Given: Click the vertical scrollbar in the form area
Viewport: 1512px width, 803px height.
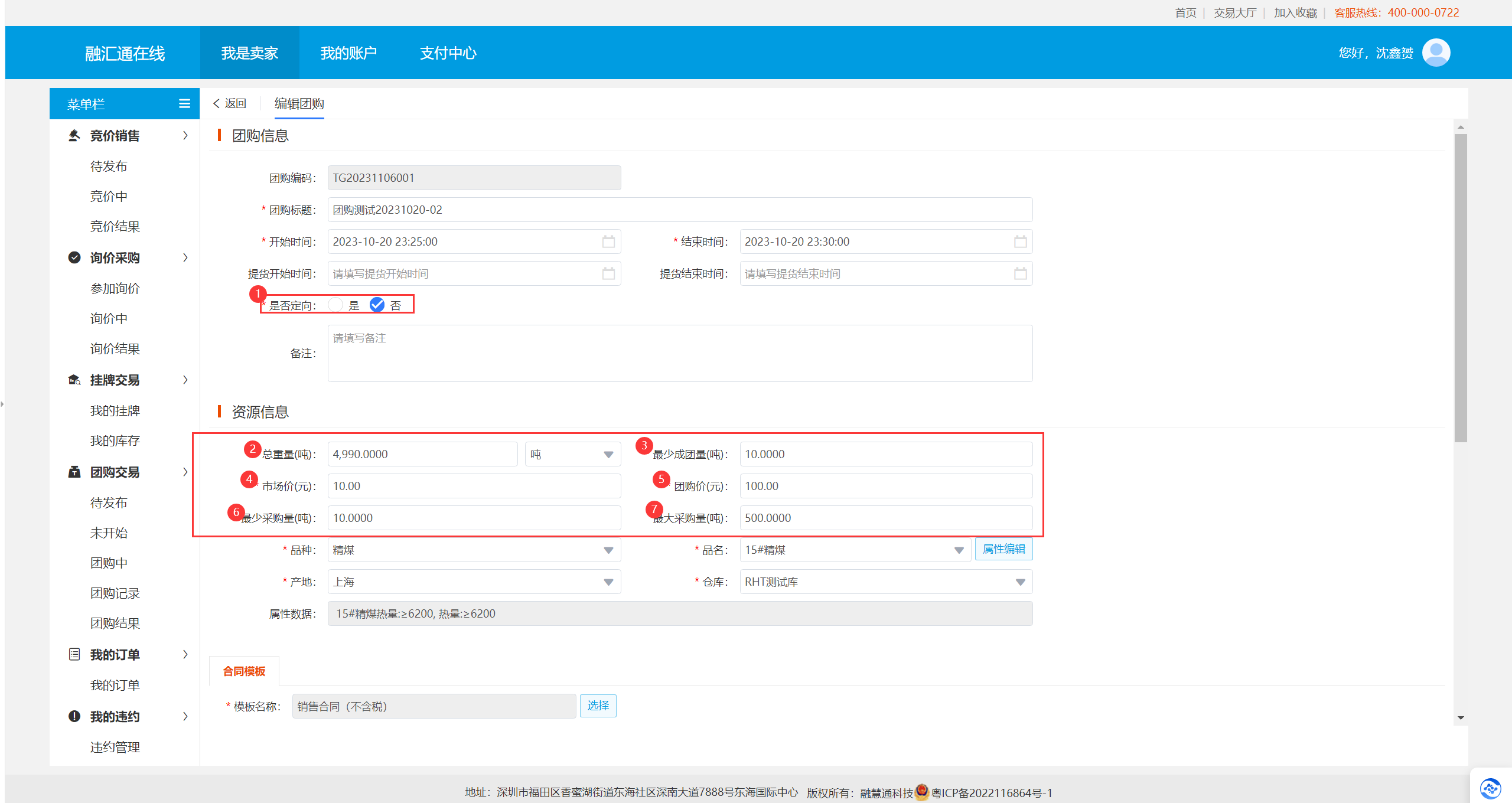Looking at the screenshot, I should pos(1460,287).
